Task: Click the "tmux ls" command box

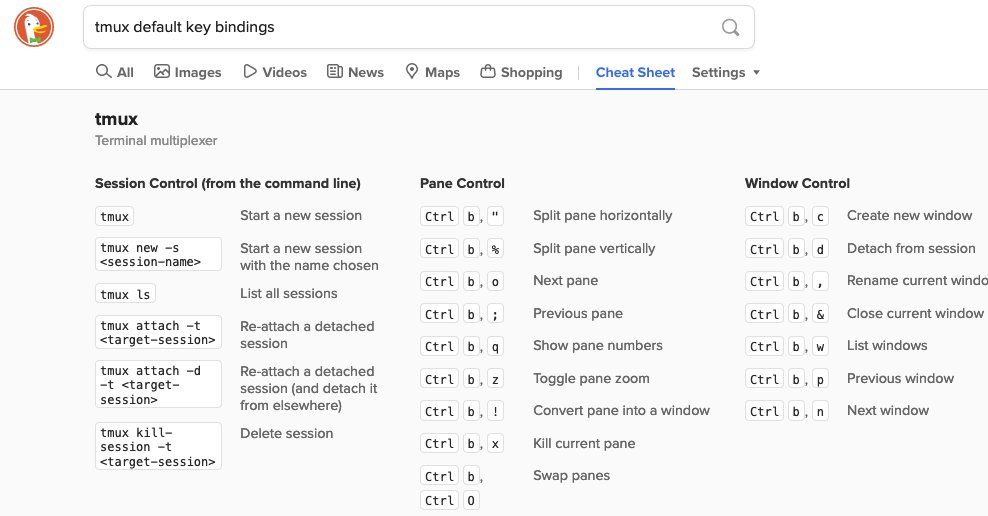Action: [x=125, y=294]
